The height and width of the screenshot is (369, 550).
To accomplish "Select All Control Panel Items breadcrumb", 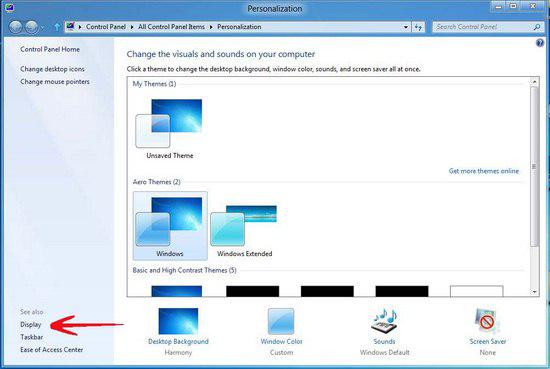I will [171, 27].
